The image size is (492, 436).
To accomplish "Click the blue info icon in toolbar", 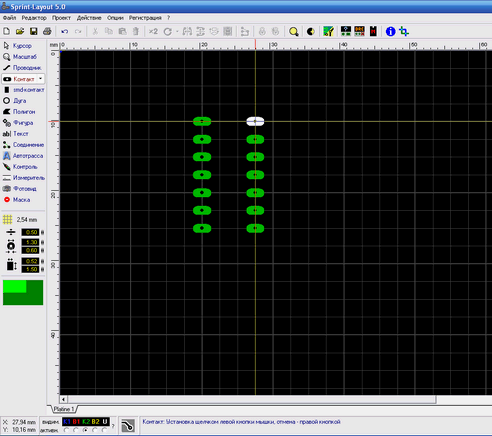I will [x=390, y=32].
